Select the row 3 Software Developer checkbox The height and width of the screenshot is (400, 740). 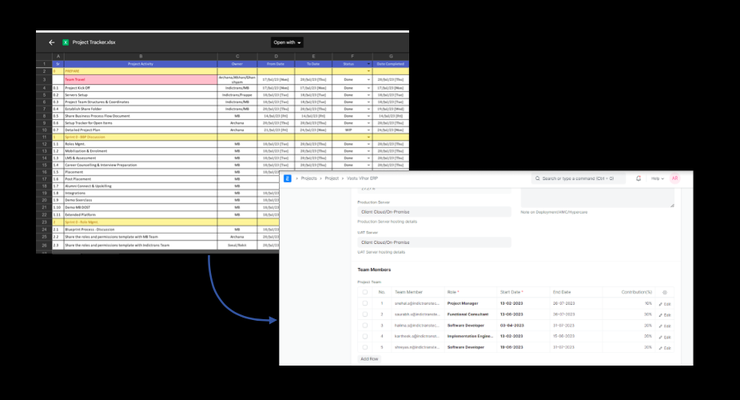[x=364, y=325]
